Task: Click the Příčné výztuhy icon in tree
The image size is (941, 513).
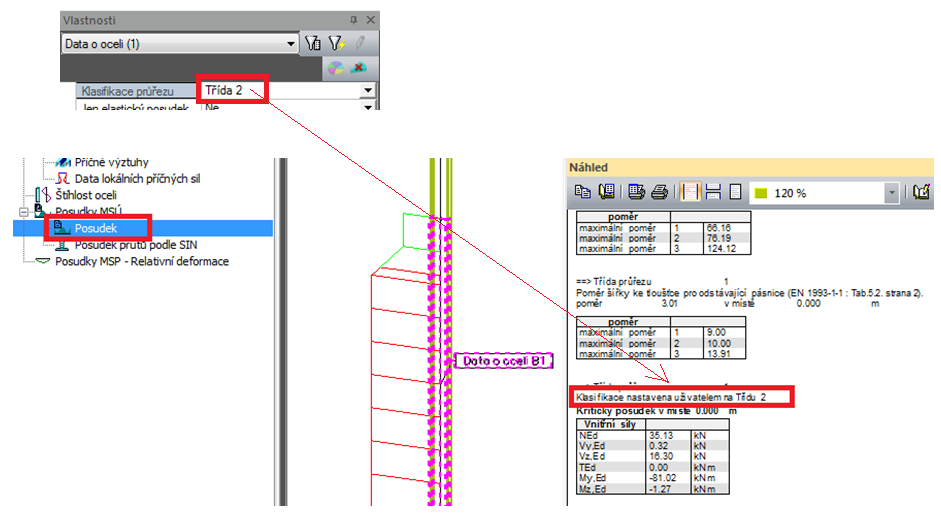Action: point(63,163)
